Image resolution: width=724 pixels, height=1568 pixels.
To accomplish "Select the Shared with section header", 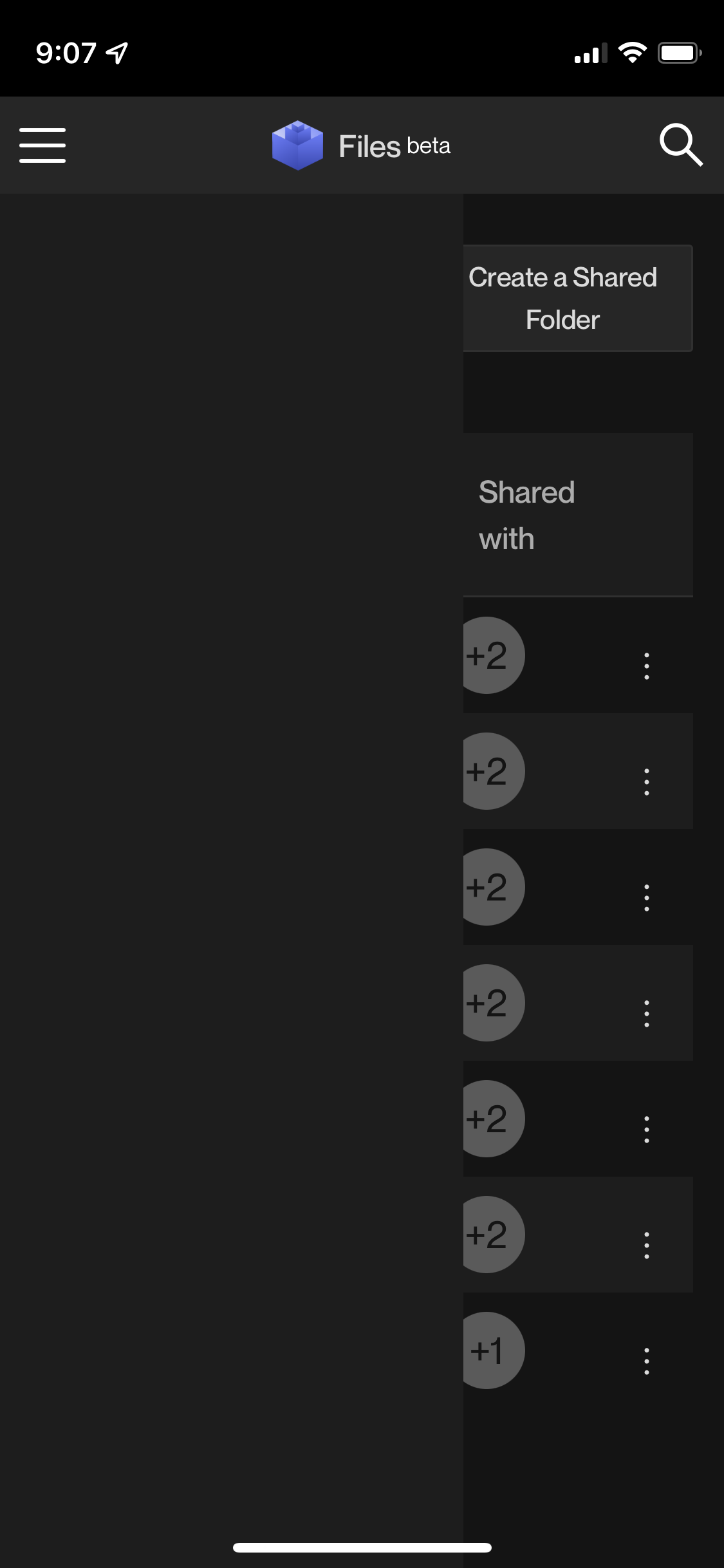I will (x=528, y=515).
